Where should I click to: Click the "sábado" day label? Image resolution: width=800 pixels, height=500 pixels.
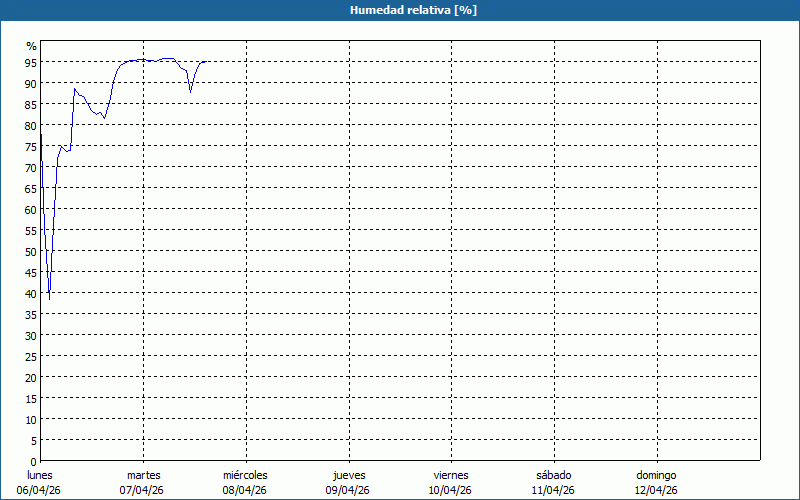554,475
